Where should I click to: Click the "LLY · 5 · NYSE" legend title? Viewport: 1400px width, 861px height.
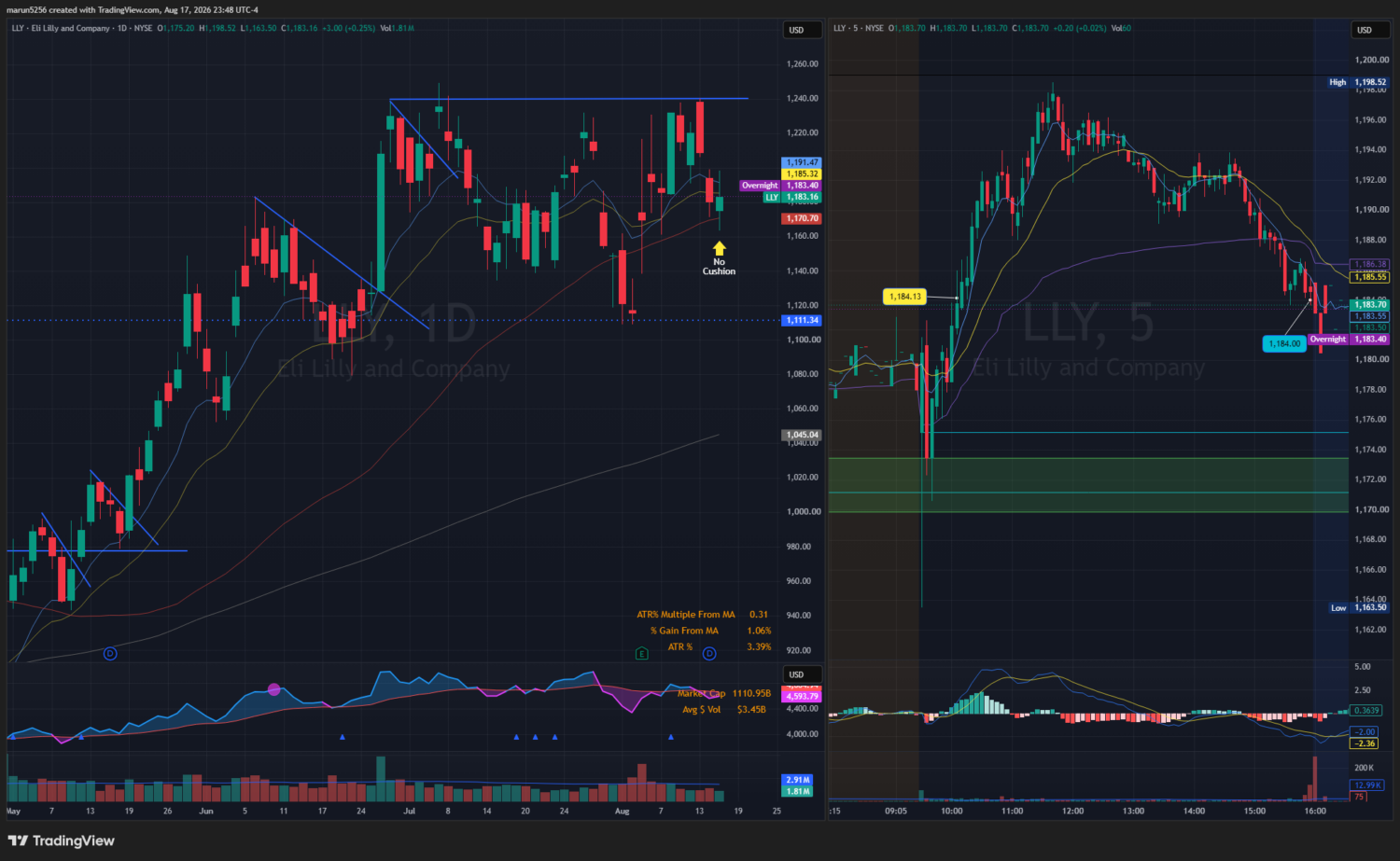coord(859,28)
